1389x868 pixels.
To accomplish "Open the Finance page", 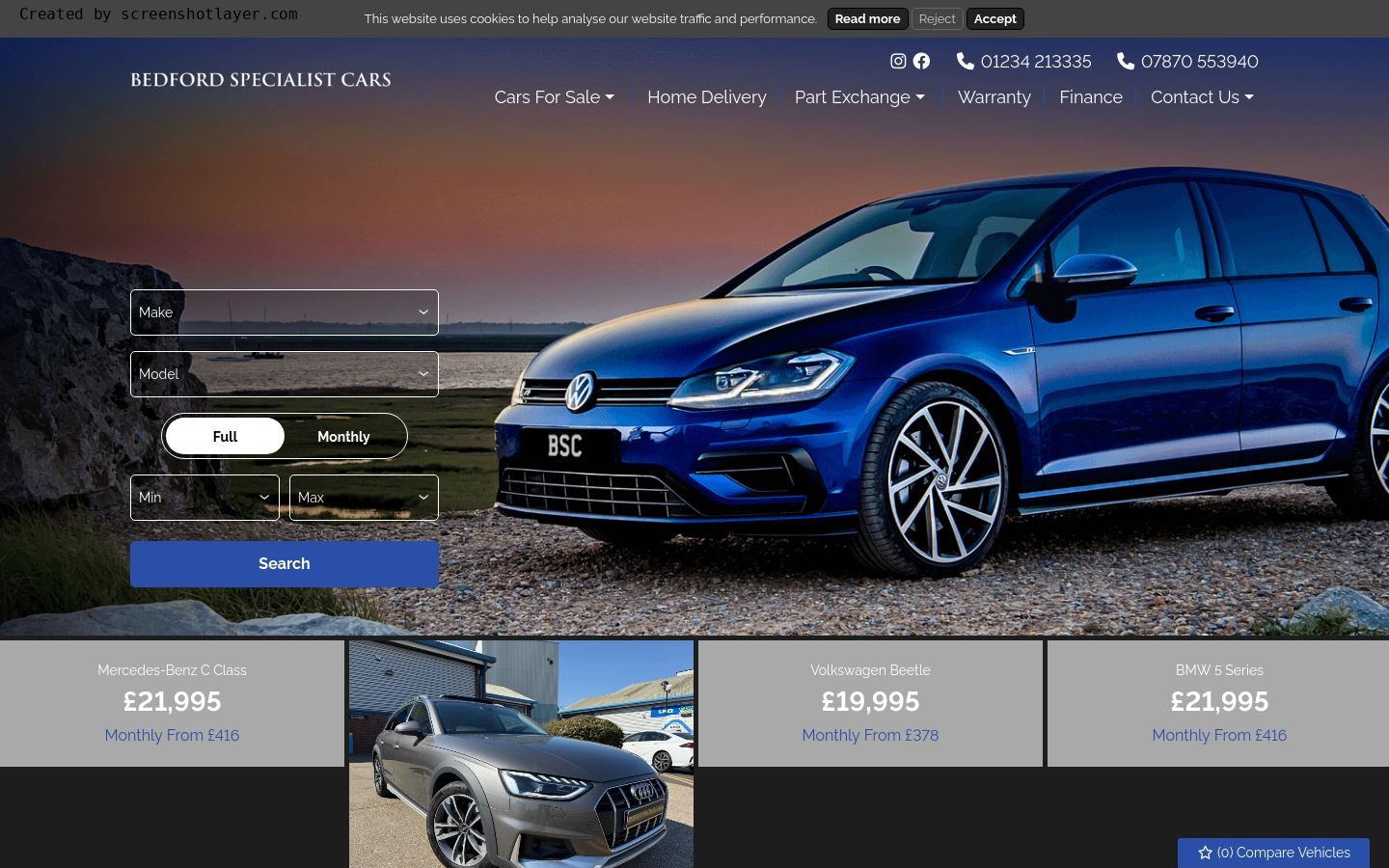I will [x=1091, y=96].
